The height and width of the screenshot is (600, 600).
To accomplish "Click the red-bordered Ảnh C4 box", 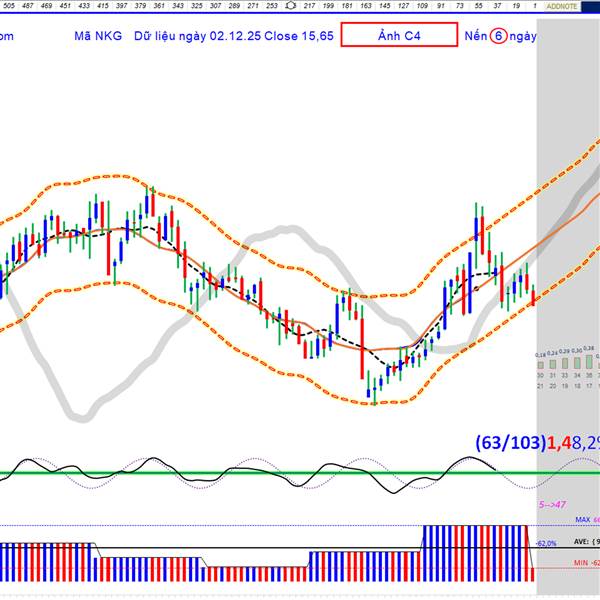I will click(399, 35).
